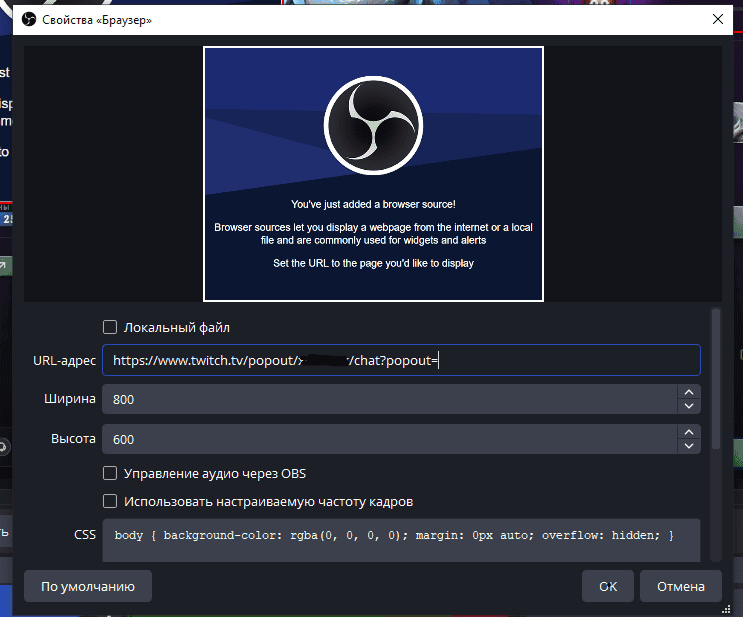
Task: Cancel changes with the Отмена button
Action: pyautogui.click(x=680, y=587)
